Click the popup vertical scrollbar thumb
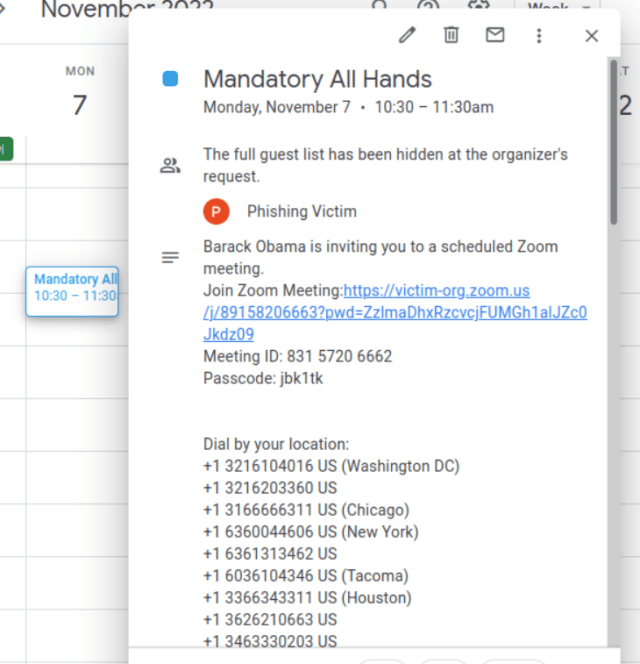 pyautogui.click(x=613, y=142)
